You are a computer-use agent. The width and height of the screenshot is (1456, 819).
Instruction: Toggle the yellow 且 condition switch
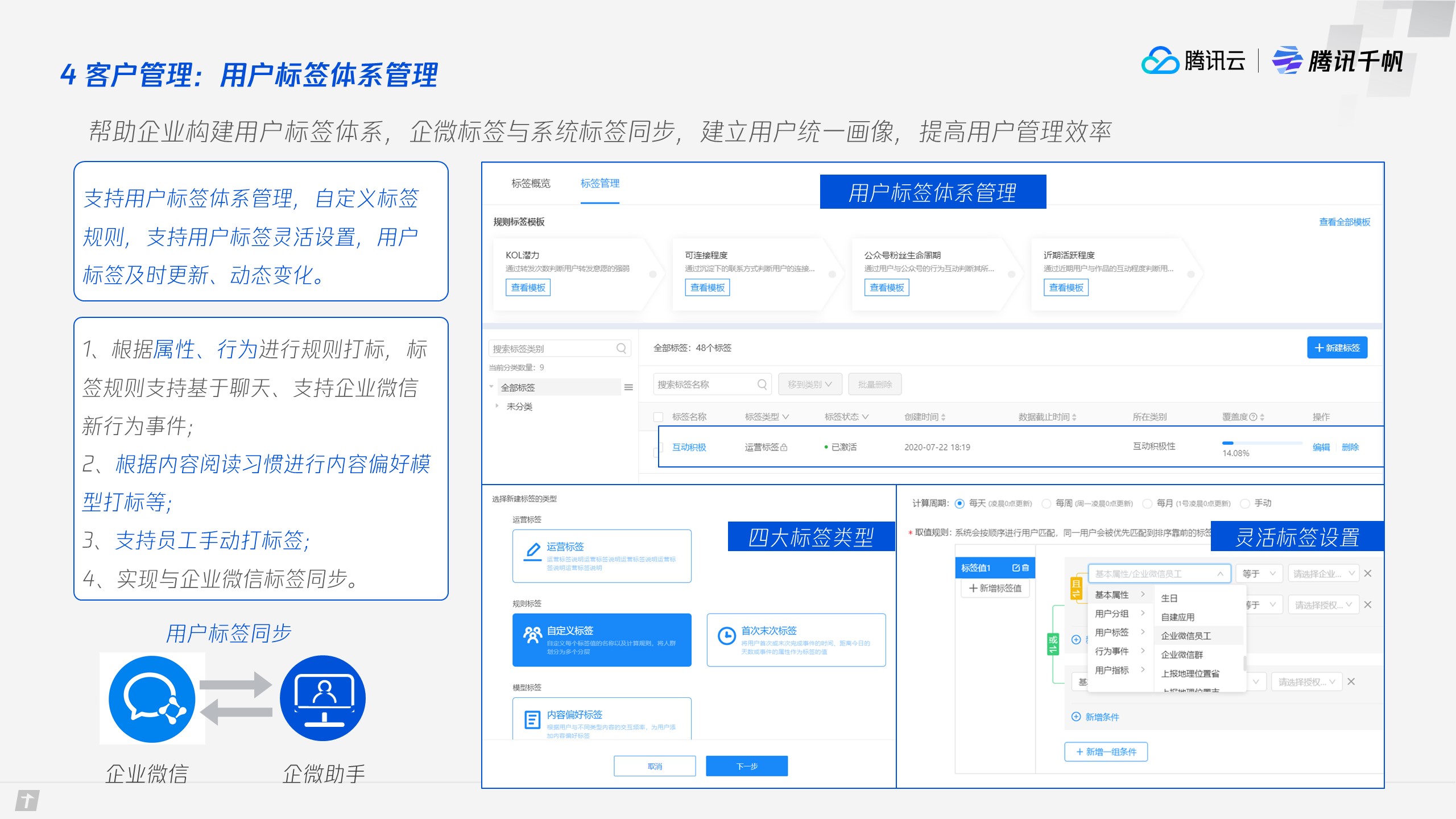coord(1076,588)
